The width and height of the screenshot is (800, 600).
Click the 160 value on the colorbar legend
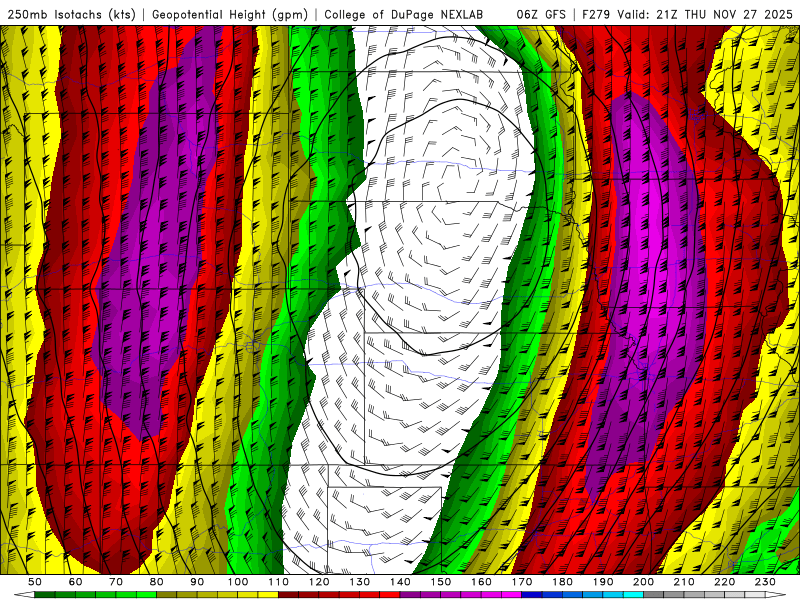pyautogui.click(x=481, y=582)
